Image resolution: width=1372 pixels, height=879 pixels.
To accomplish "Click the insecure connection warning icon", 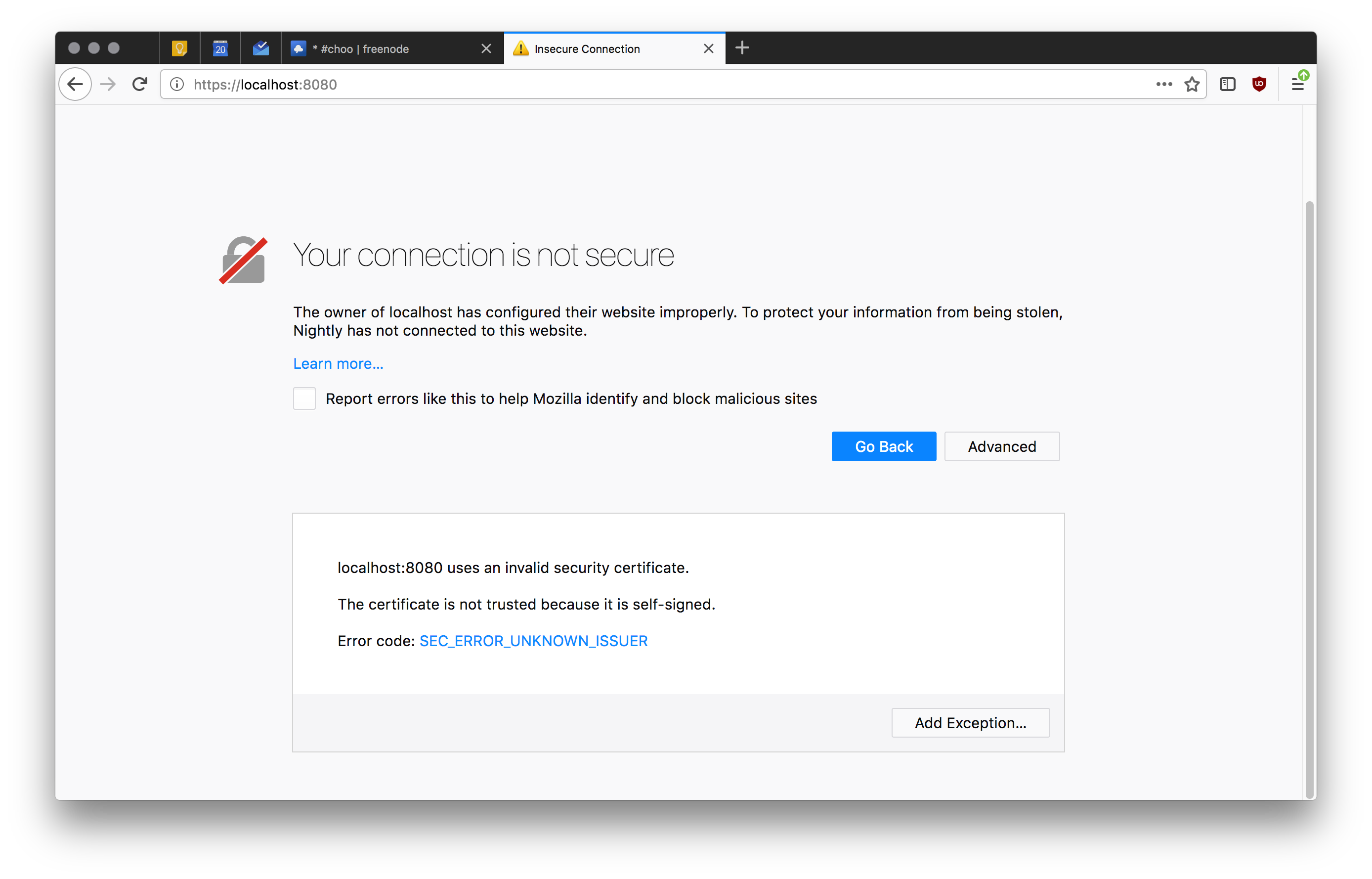I will pyautogui.click(x=518, y=48).
